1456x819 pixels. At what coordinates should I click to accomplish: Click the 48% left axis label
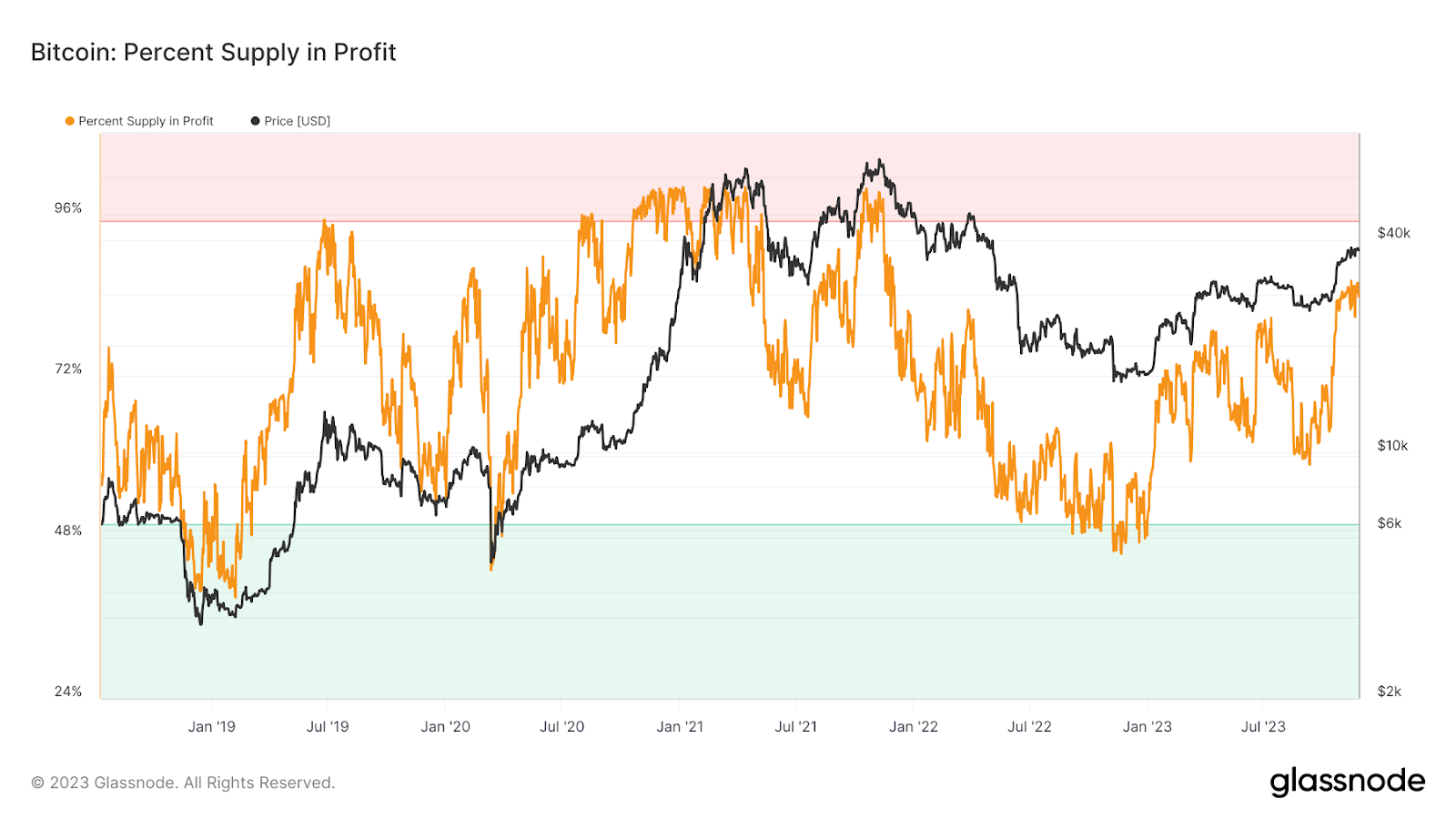68,531
